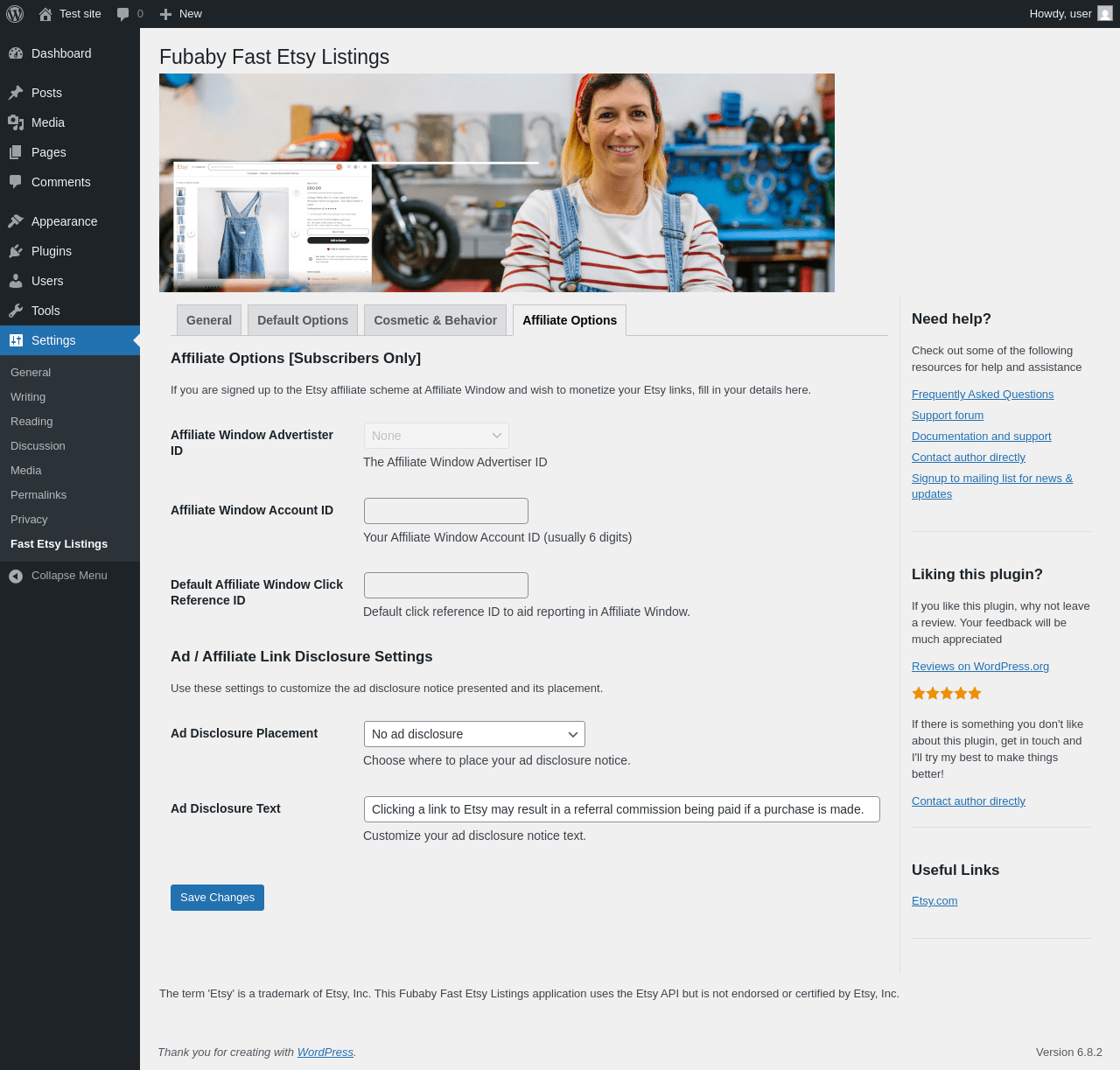Open Fast Etsy Listings submenu item
The height and width of the screenshot is (1070, 1120).
pyautogui.click(x=59, y=544)
